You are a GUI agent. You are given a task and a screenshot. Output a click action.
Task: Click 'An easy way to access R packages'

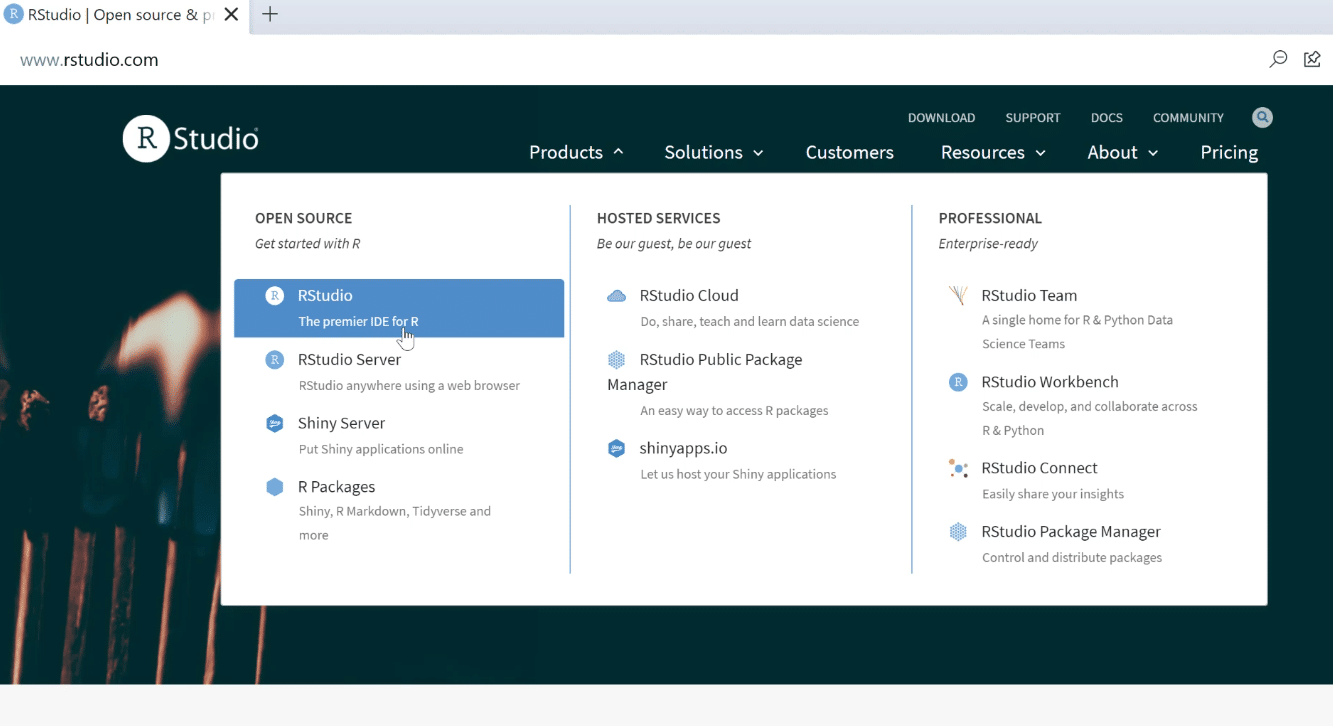[734, 411]
